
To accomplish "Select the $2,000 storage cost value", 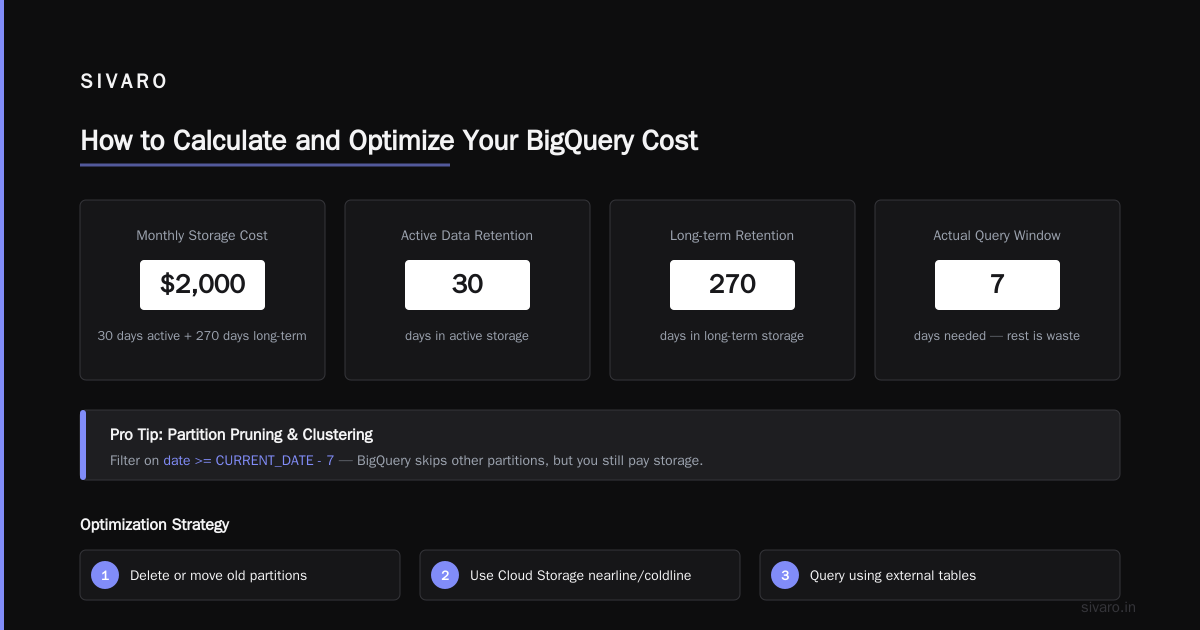I will (x=202, y=285).
